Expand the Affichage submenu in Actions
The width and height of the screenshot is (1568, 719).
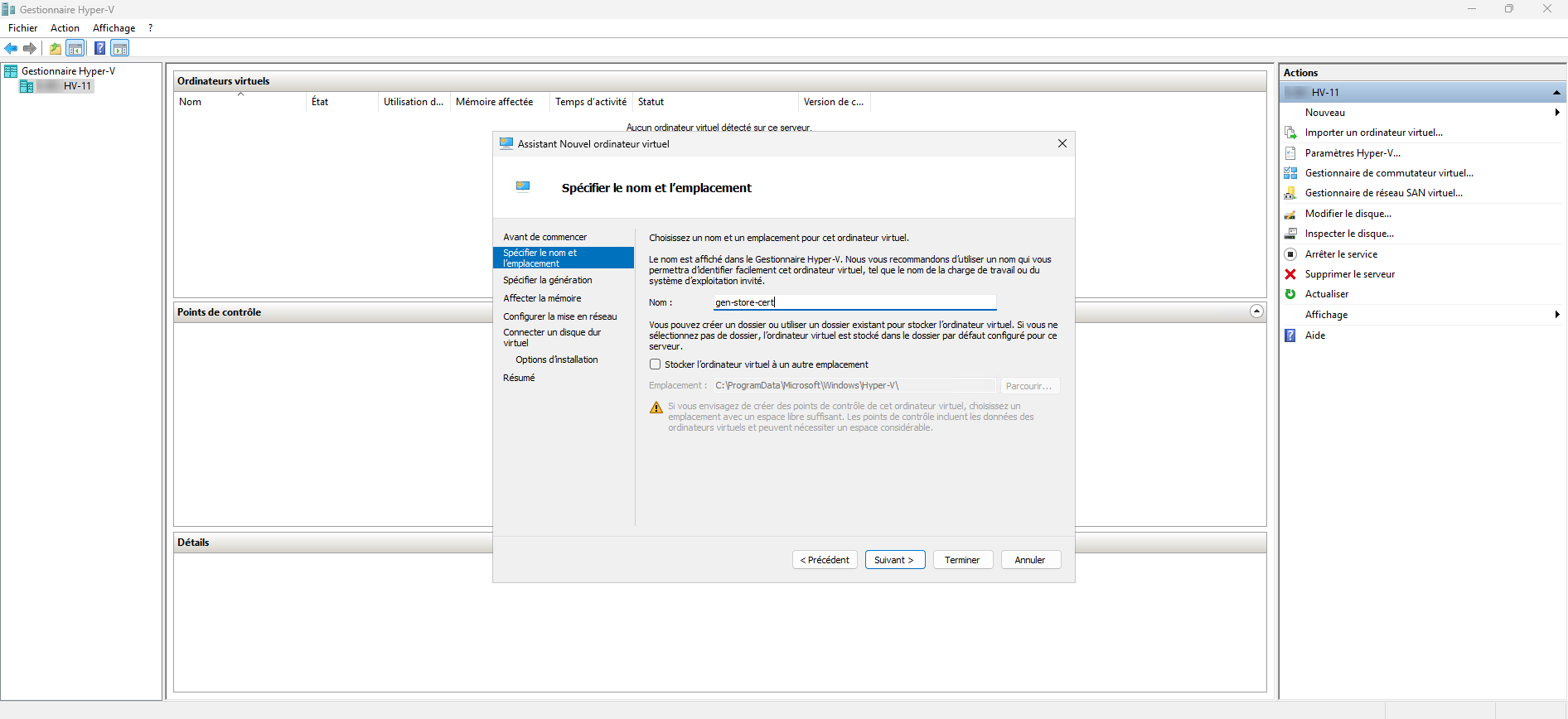tap(1556, 315)
